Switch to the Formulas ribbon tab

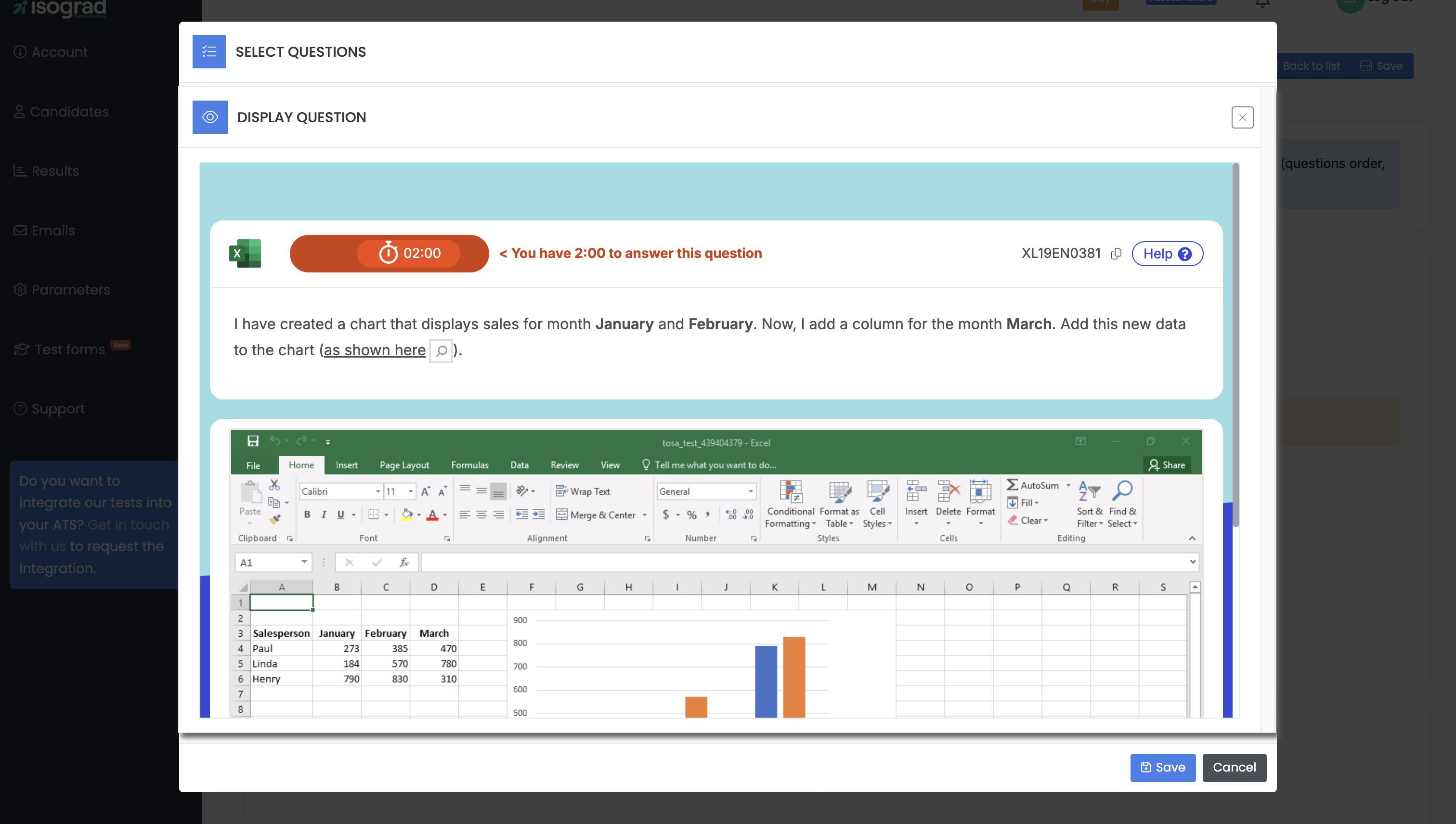point(470,465)
